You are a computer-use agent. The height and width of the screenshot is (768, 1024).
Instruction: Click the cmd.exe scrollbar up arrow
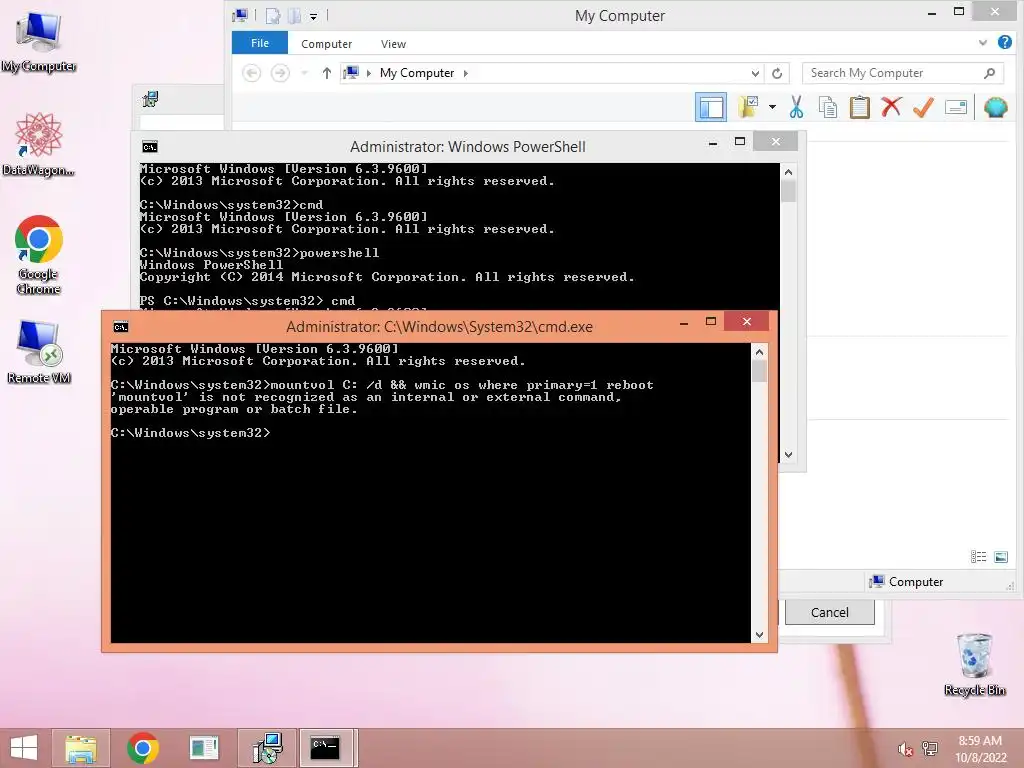click(x=759, y=352)
